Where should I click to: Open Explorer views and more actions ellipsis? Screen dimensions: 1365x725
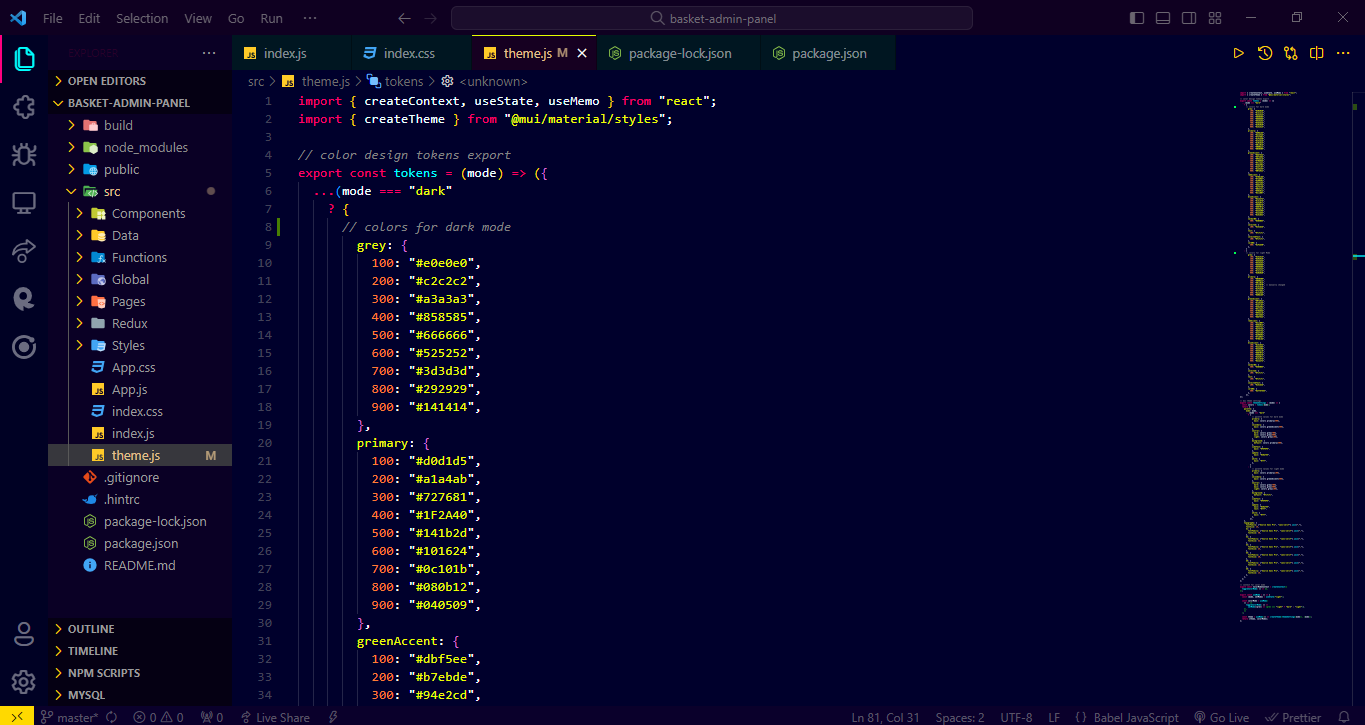point(208,53)
